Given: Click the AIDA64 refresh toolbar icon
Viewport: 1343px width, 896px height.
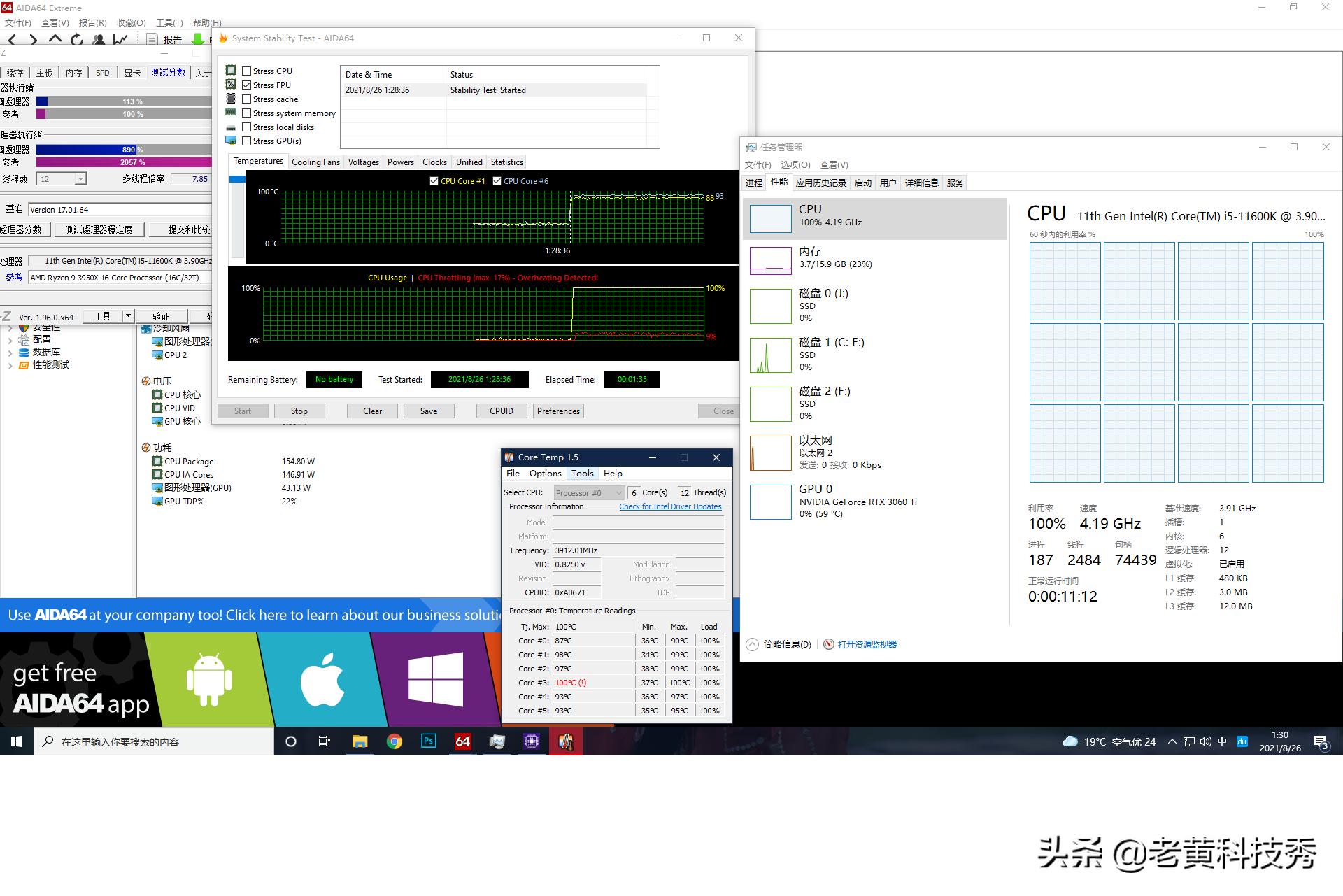Looking at the screenshot, I should click(77, 40).
